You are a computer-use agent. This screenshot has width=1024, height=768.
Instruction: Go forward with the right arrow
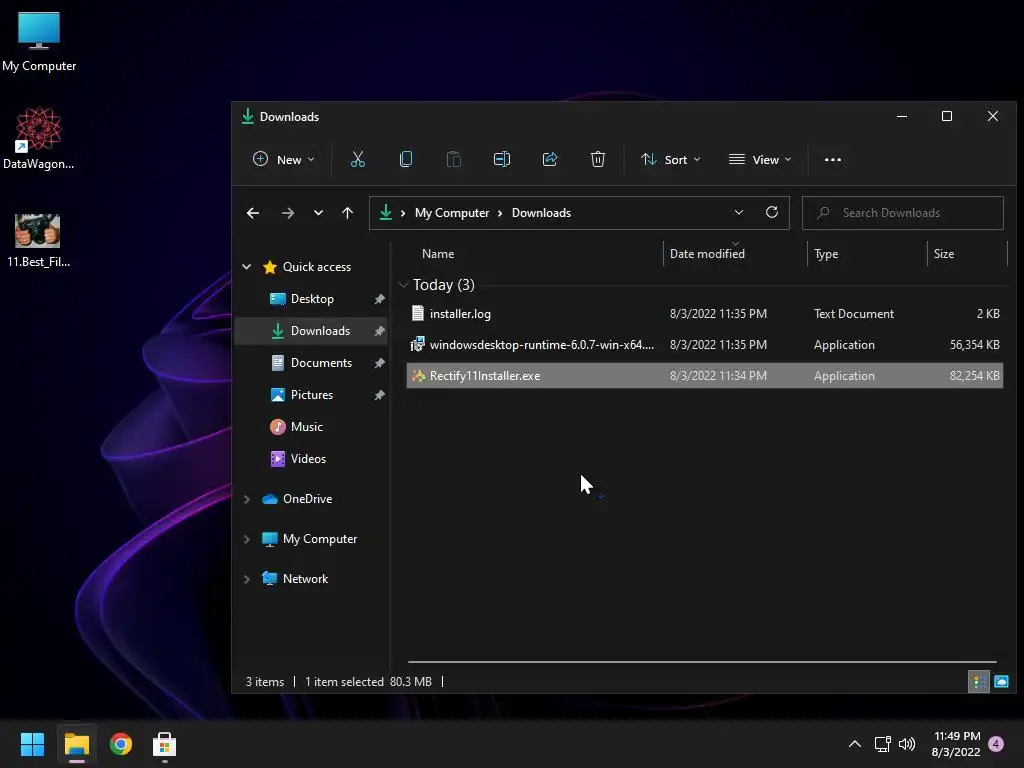tap(287, 213)
